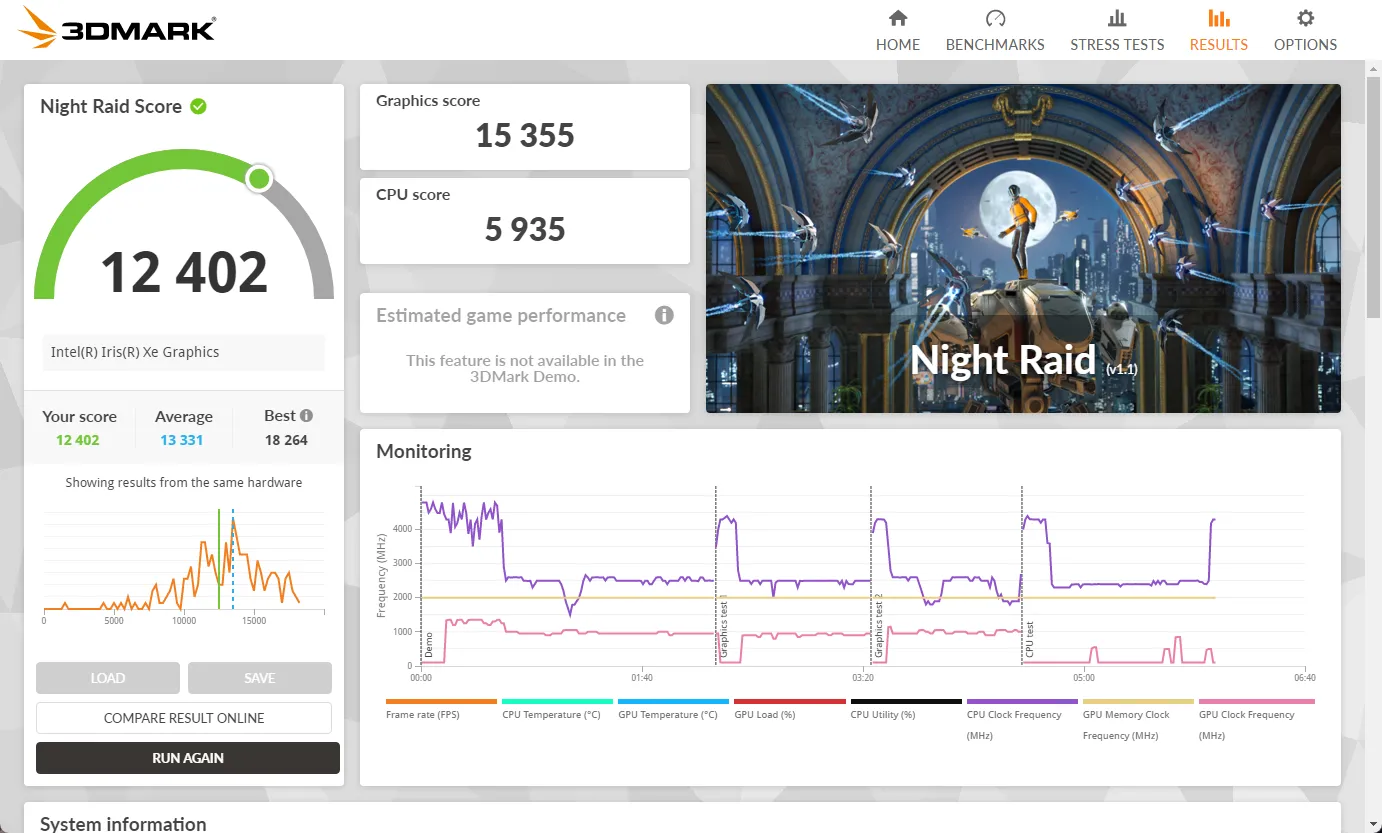Click the 3DMARK logo icon

(34, 28)
